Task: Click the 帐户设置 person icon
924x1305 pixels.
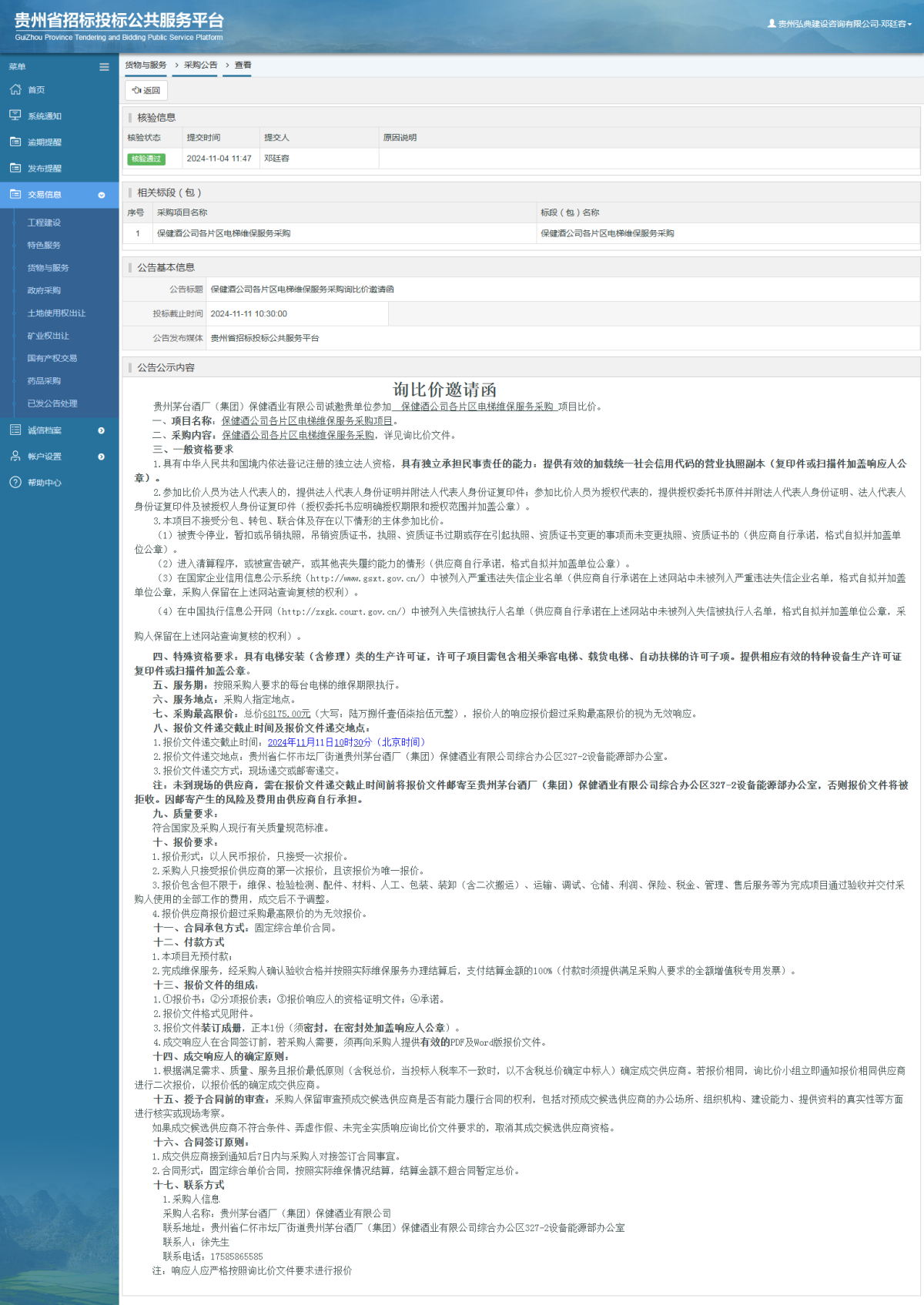Action: (x=15, y=456)
